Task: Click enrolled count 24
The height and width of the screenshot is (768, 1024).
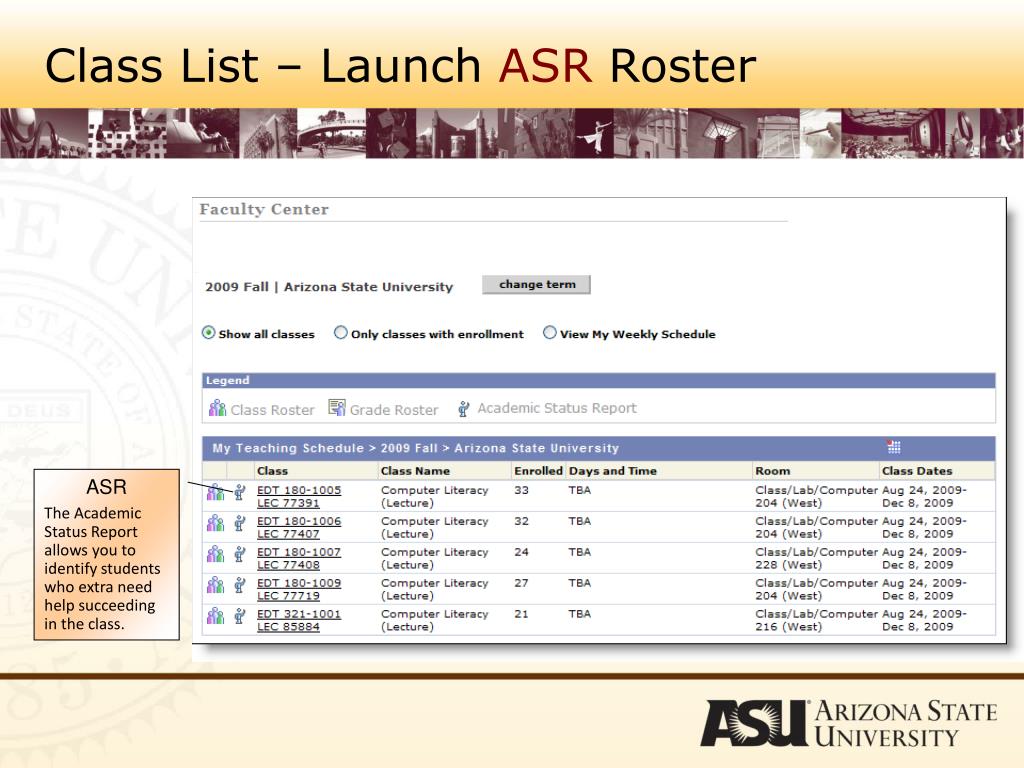Action: pos(521,552)
